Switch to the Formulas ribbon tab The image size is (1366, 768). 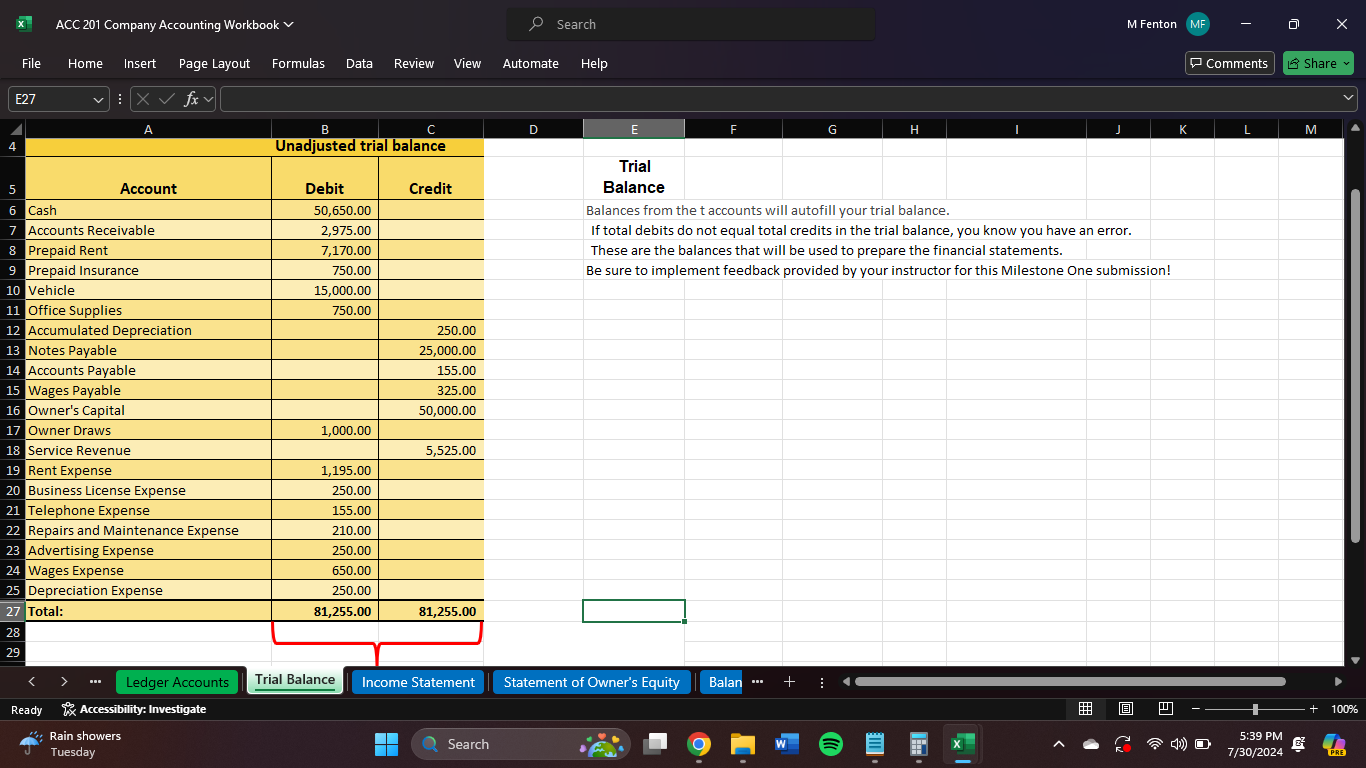(x=298, y=63)
